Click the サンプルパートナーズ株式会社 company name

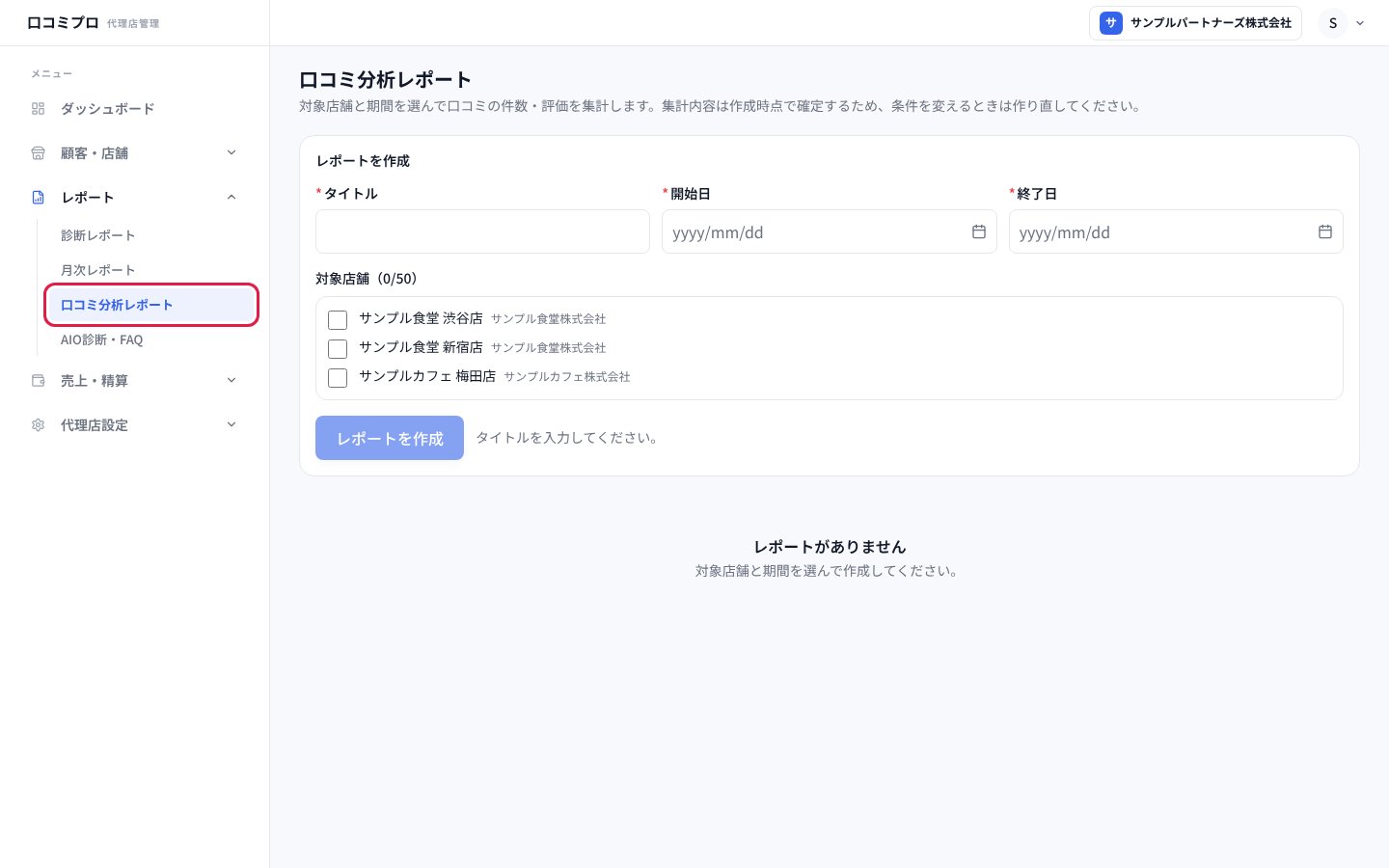1211,23
